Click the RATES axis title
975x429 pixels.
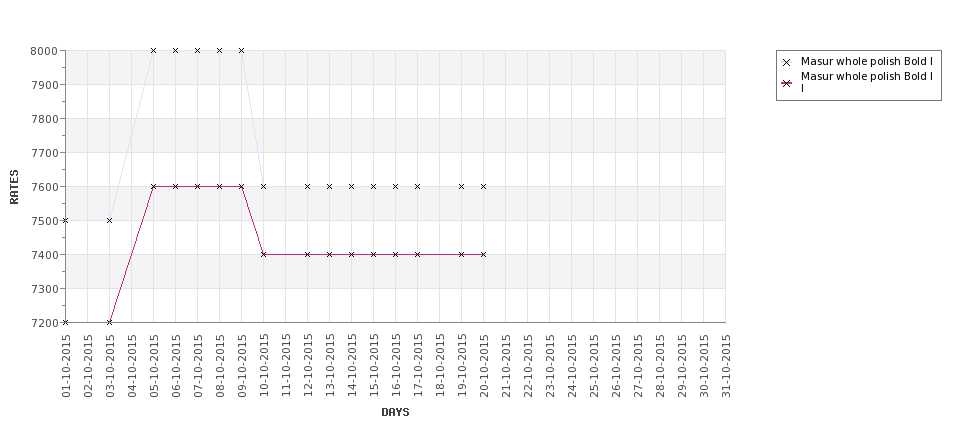tap(14, 187)
